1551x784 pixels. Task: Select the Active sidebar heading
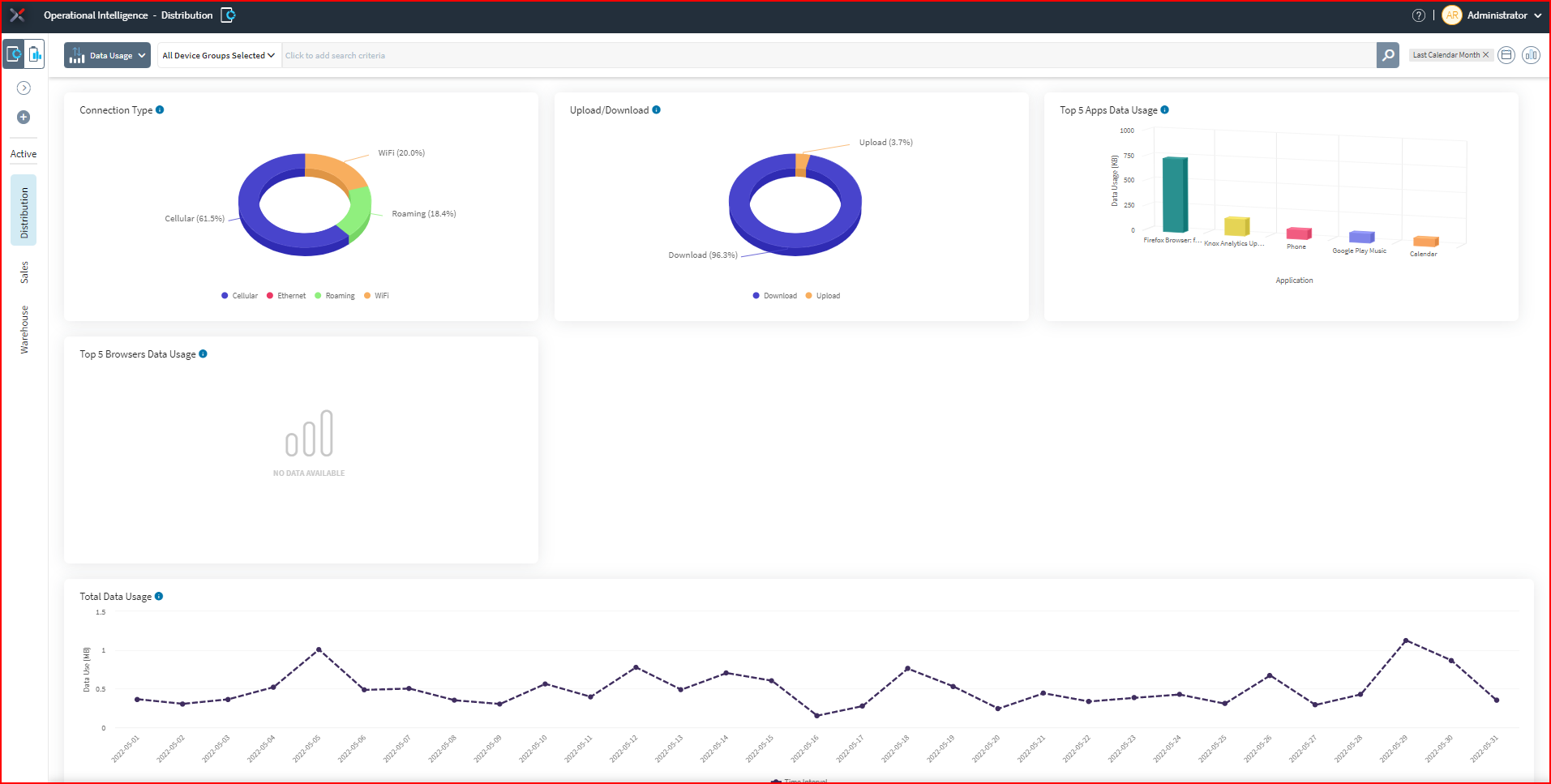click(x=24, y=154)
